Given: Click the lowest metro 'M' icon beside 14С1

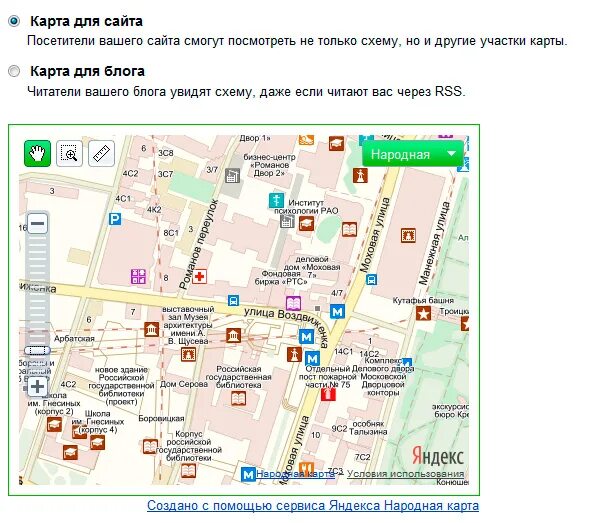Looking at the screenshot, I should 312,358.
